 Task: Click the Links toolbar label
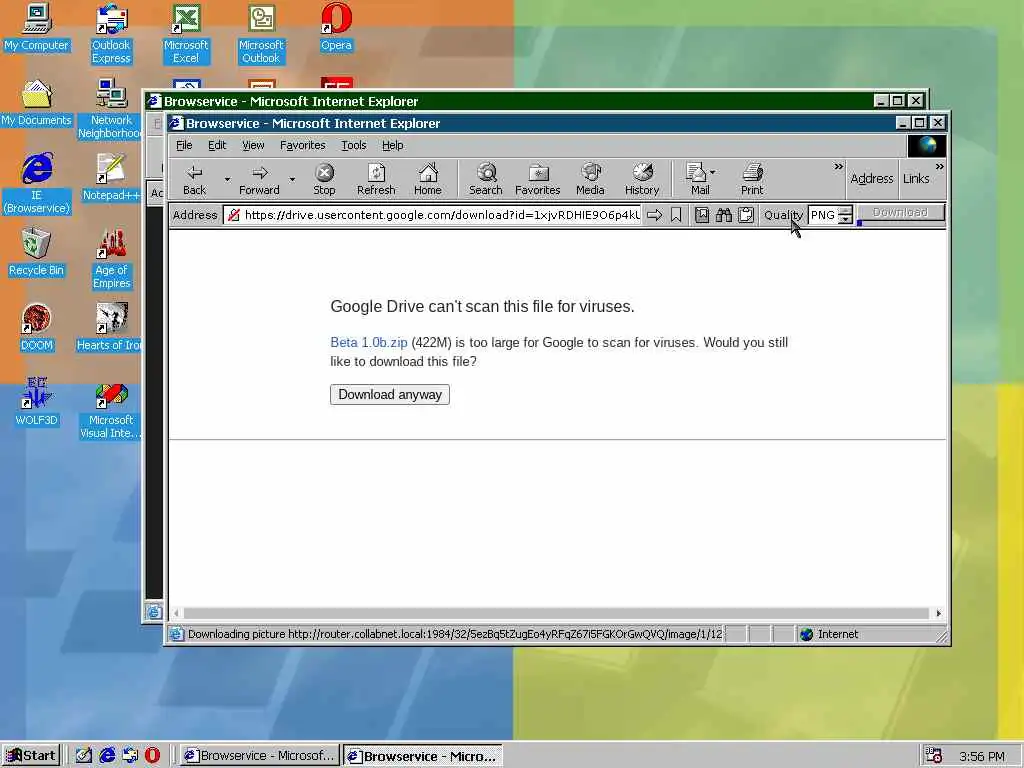coord(916,178)
